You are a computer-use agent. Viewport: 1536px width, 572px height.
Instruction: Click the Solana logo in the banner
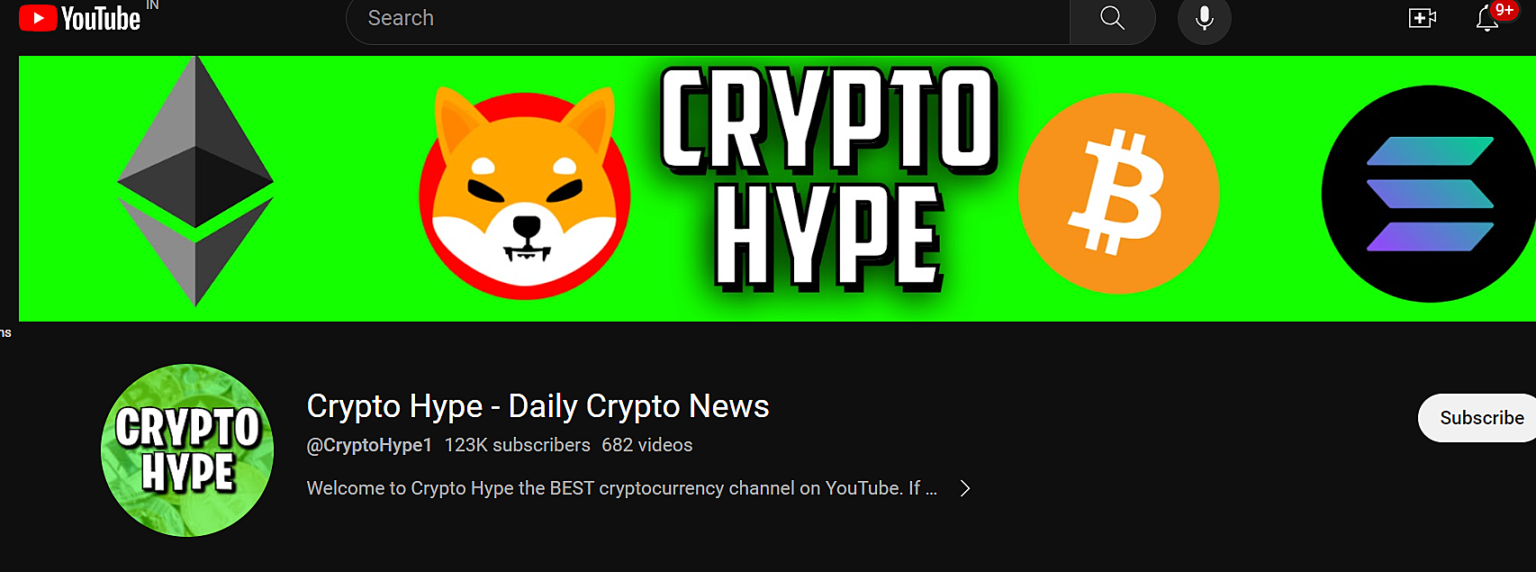tap(1428, 193)
